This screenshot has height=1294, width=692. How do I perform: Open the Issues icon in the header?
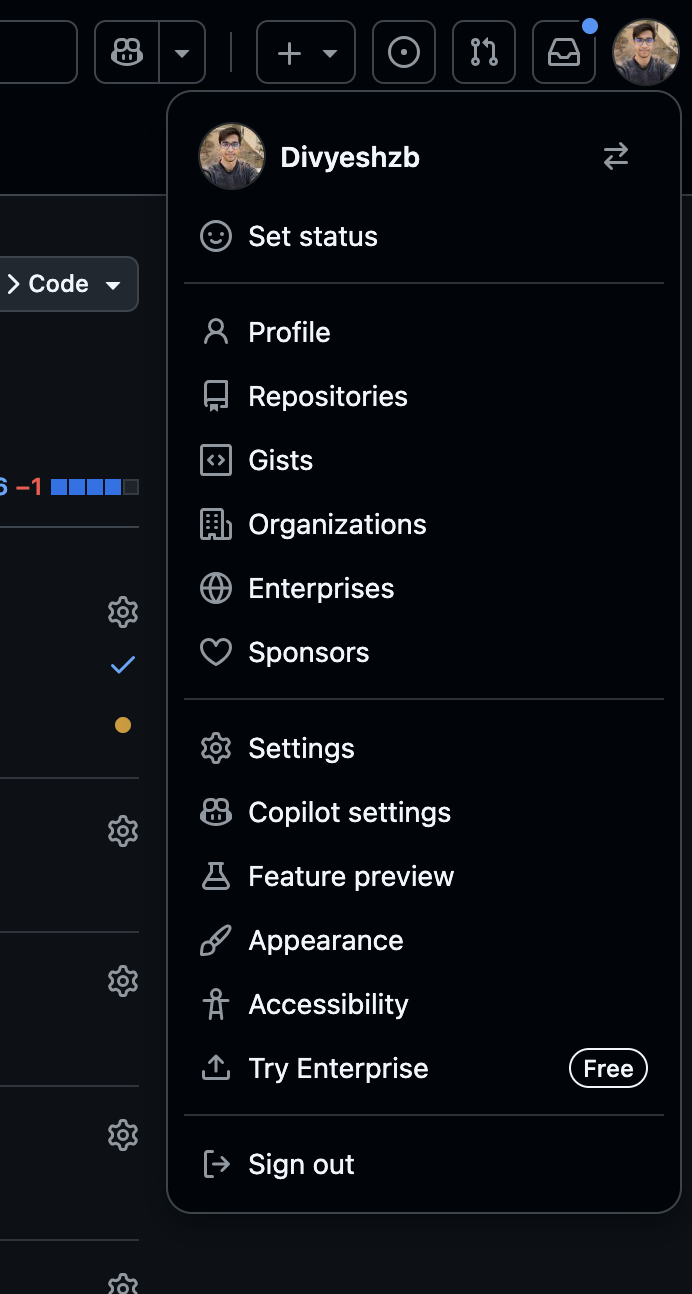click(x=404, y=51)
